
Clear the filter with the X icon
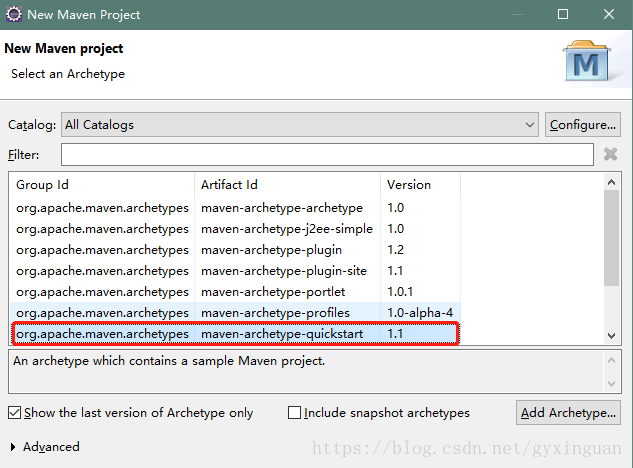(x=610, y=154)
